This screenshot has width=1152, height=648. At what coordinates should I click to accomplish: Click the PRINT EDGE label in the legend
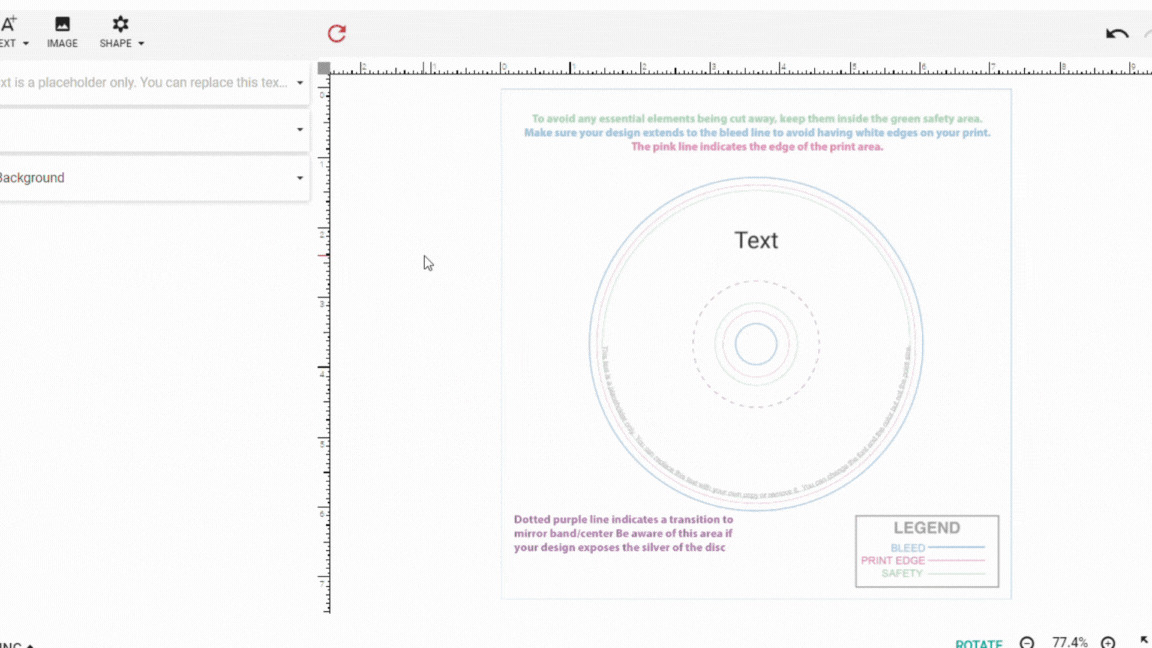[893, 561]
